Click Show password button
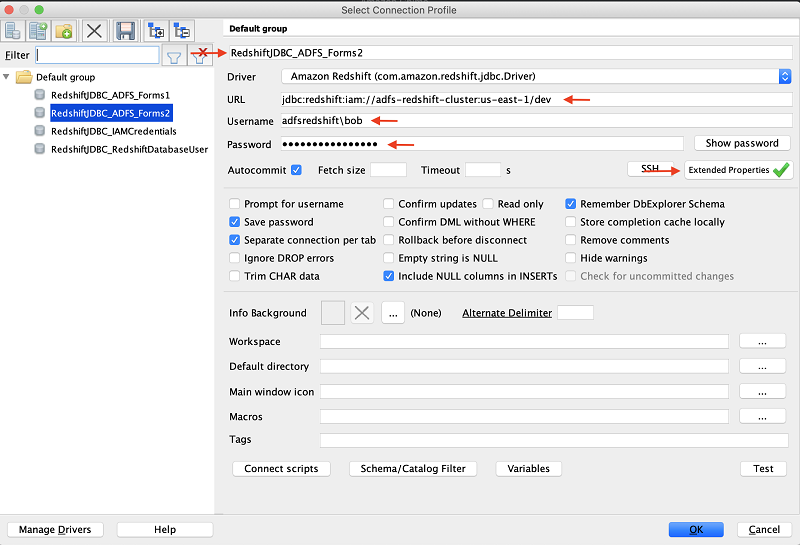800x545 pixels. 742,143
